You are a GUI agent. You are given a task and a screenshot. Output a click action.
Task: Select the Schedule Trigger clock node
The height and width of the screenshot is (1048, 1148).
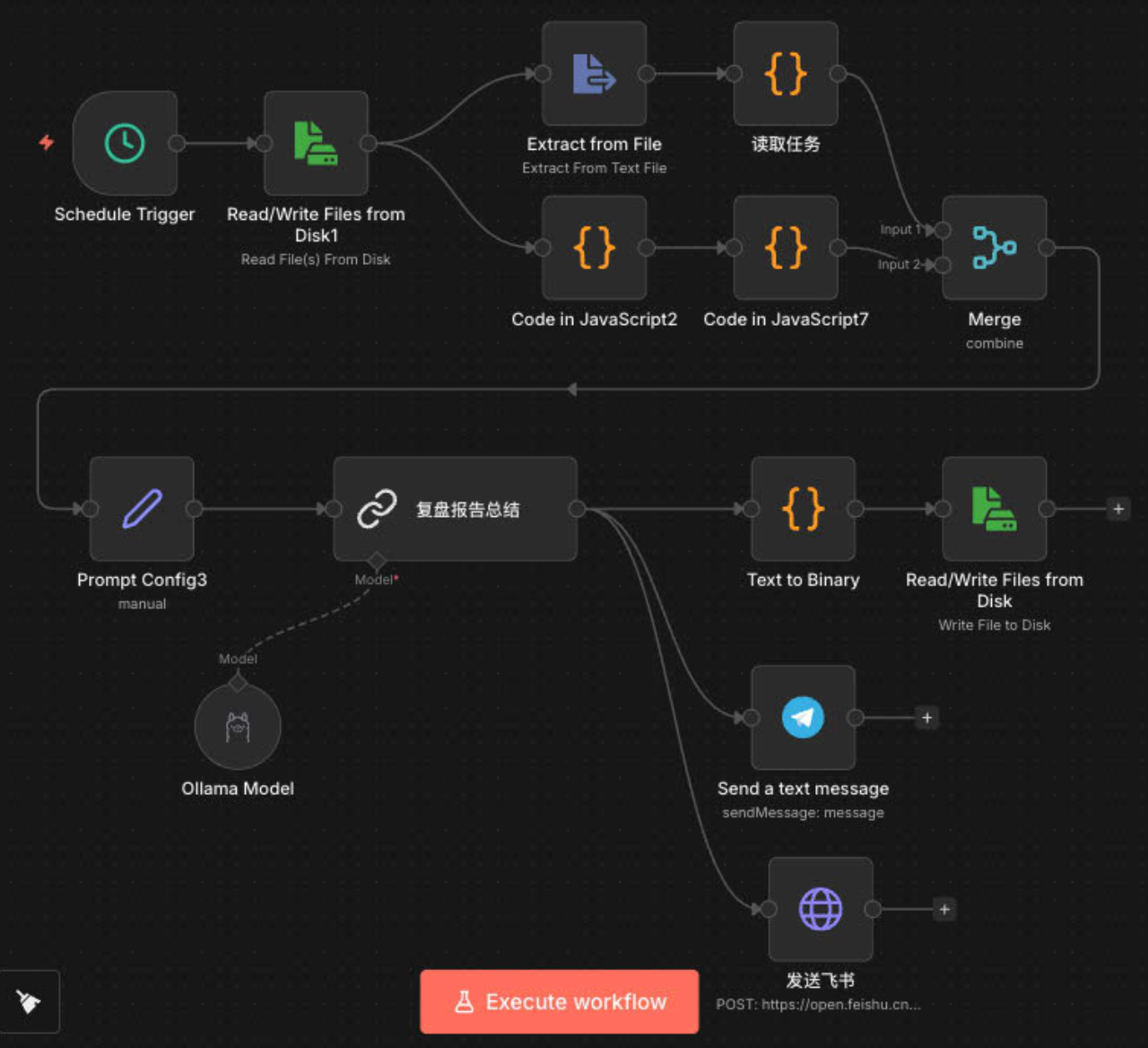pos(125,143)
